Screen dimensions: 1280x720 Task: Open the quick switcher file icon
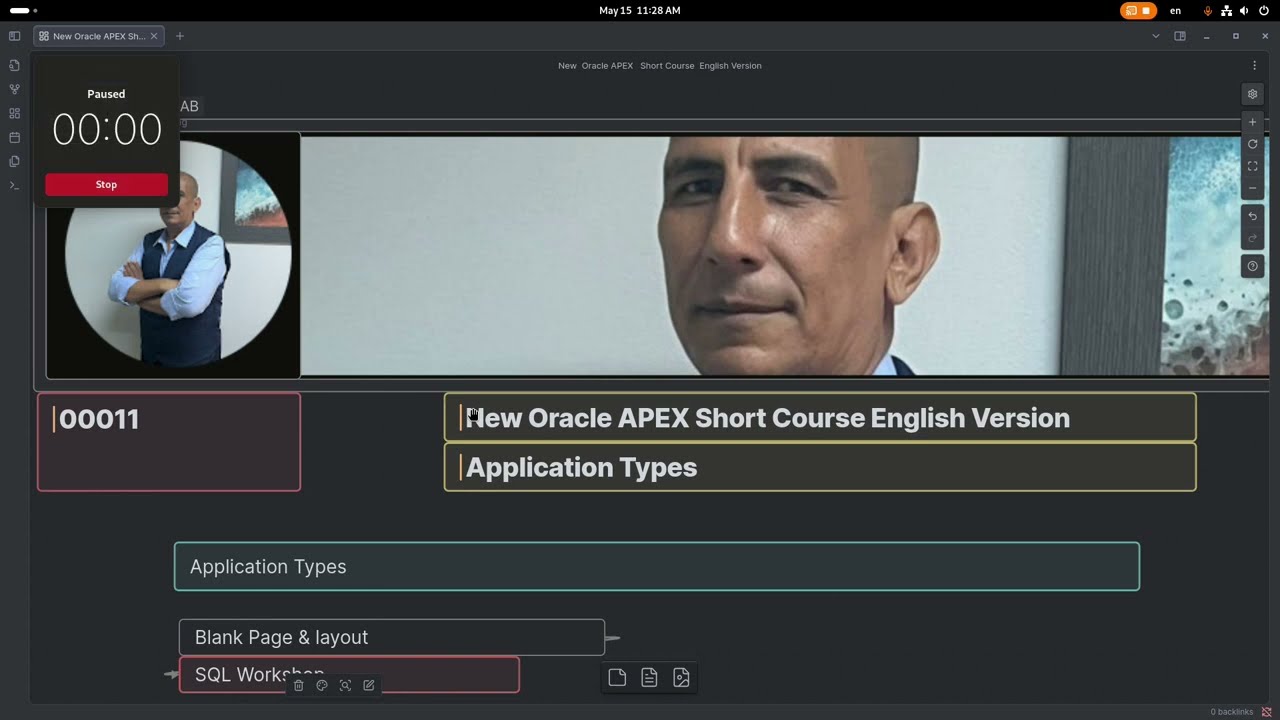(x=14, y=65)
